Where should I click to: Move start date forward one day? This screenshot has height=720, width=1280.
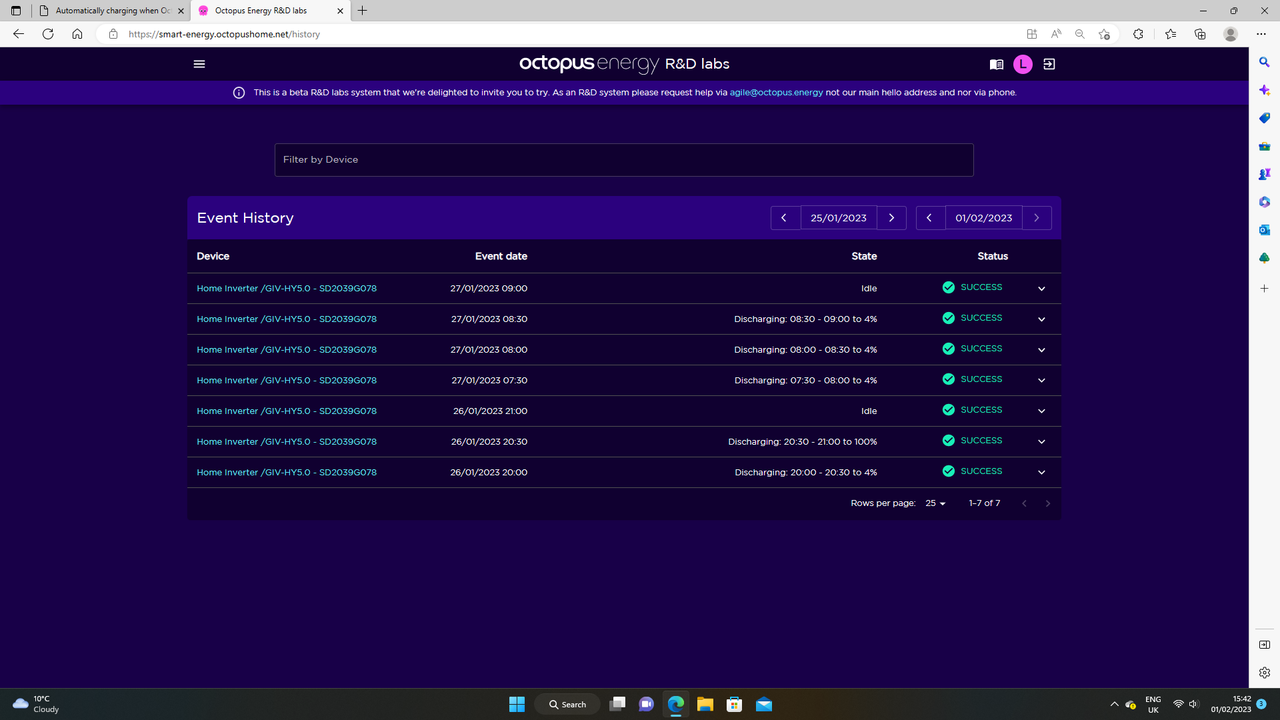coord(892,218)
